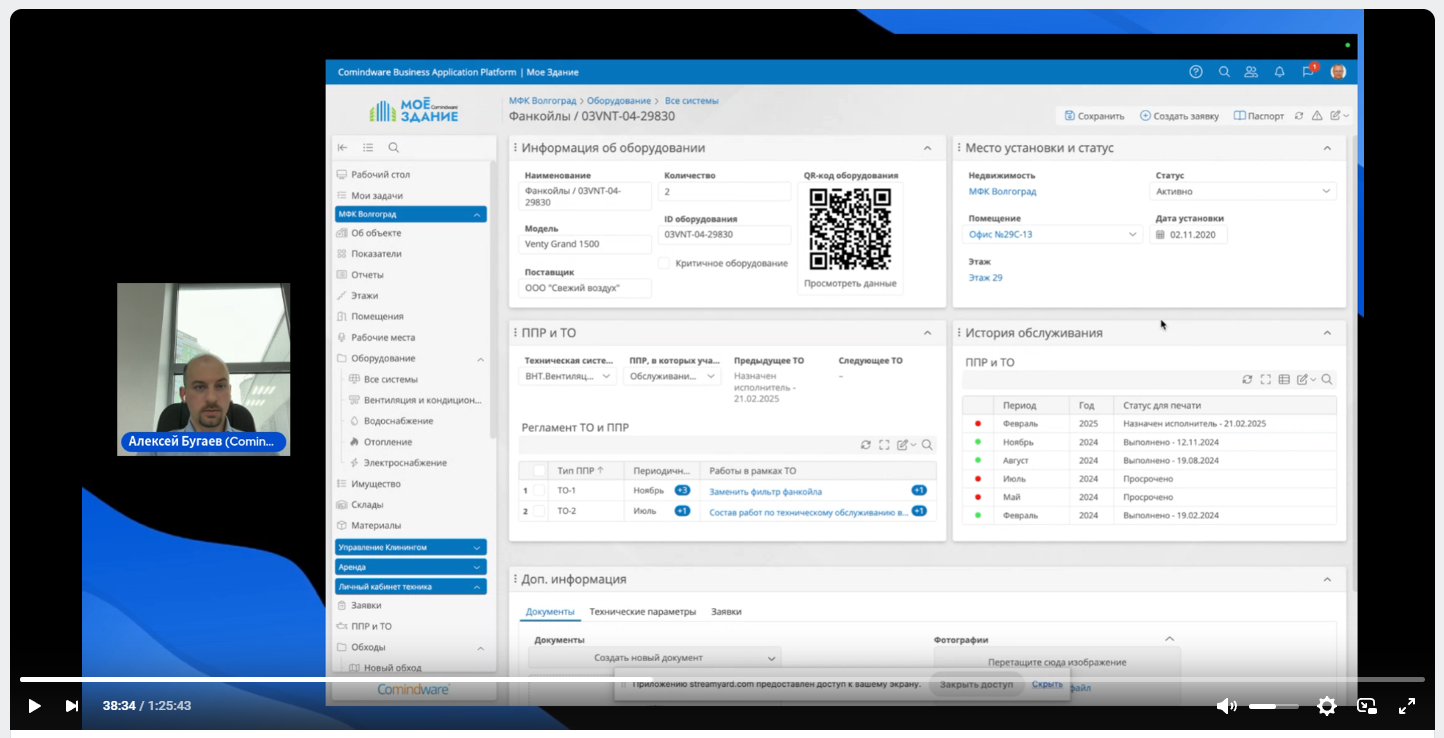Adjust the video volume slider

coord(1273,706)
